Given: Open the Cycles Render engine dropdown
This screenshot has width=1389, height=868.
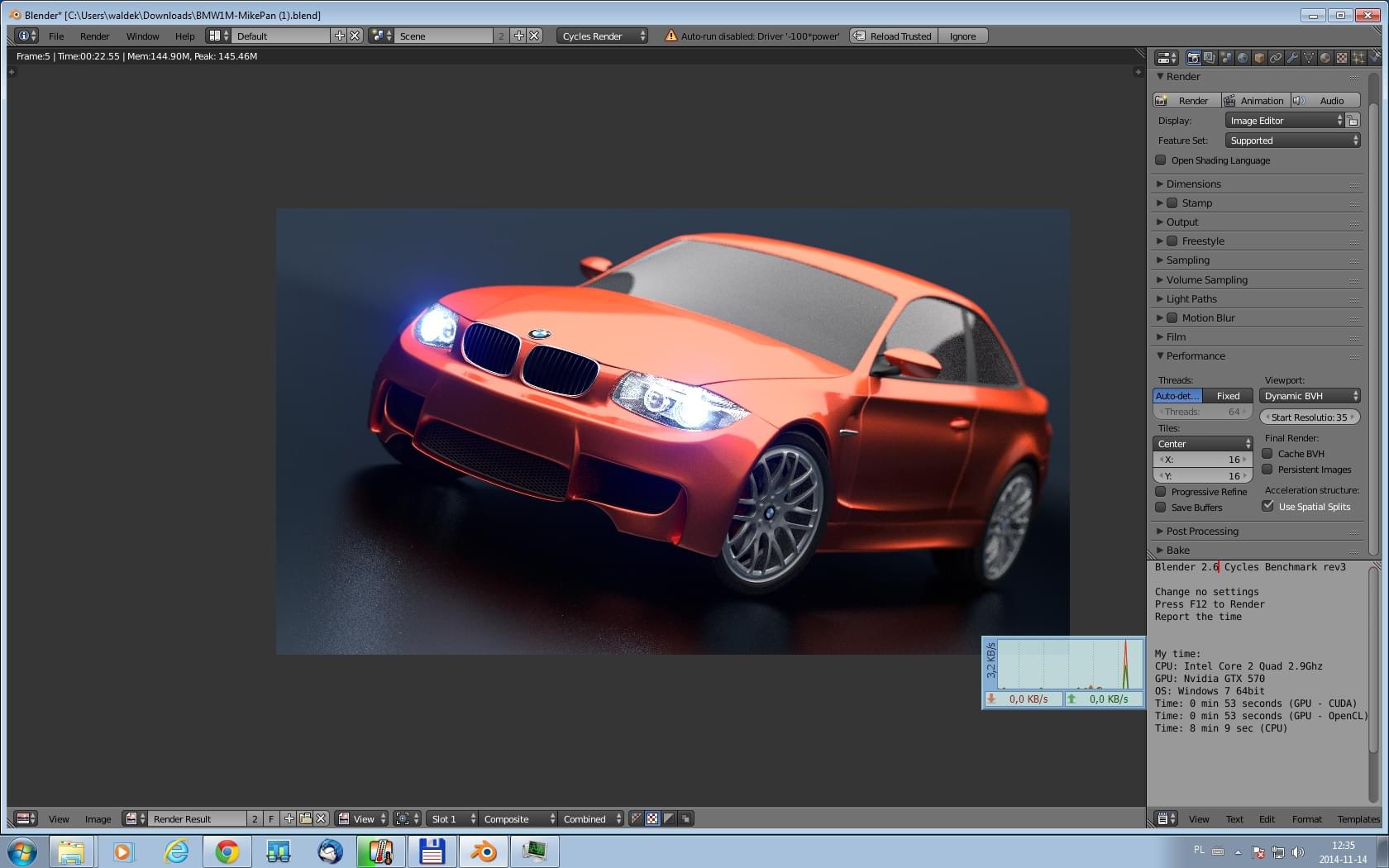Looking at the screenshot, I should click(x=602, y=36).
